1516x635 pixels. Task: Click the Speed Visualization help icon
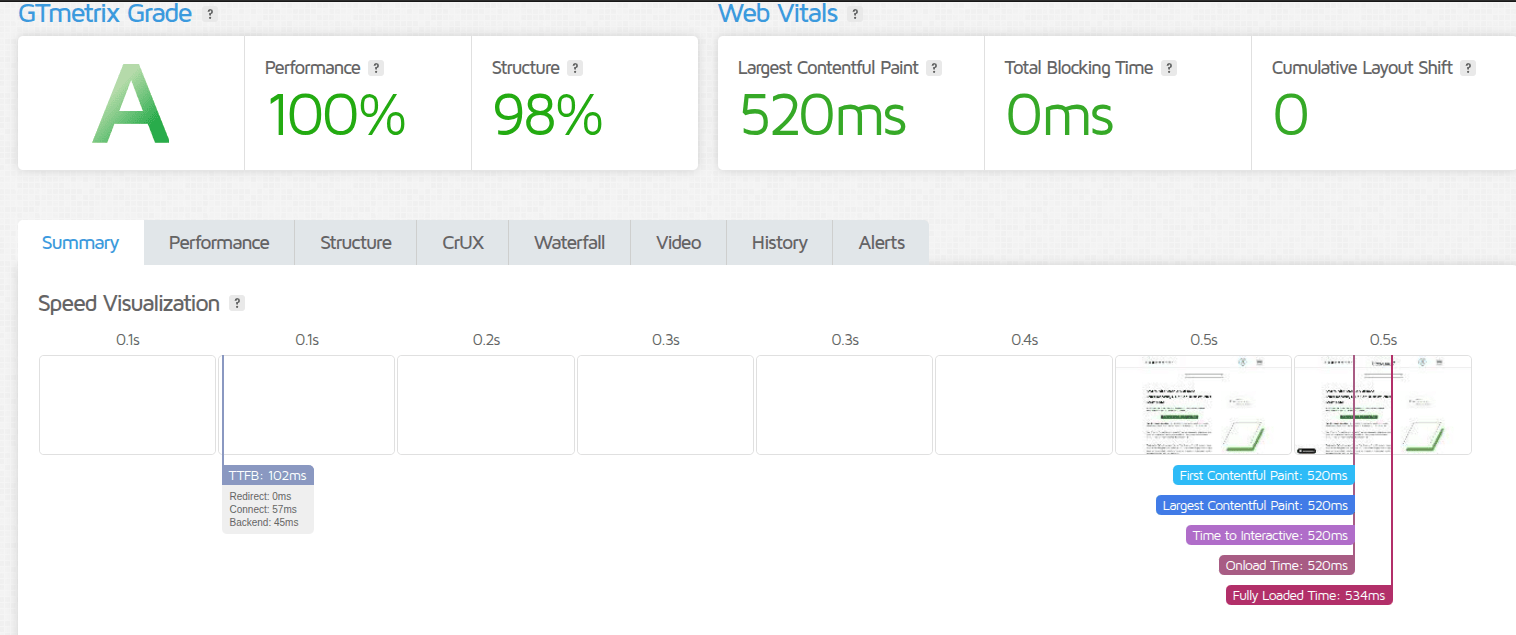point(237,303)
